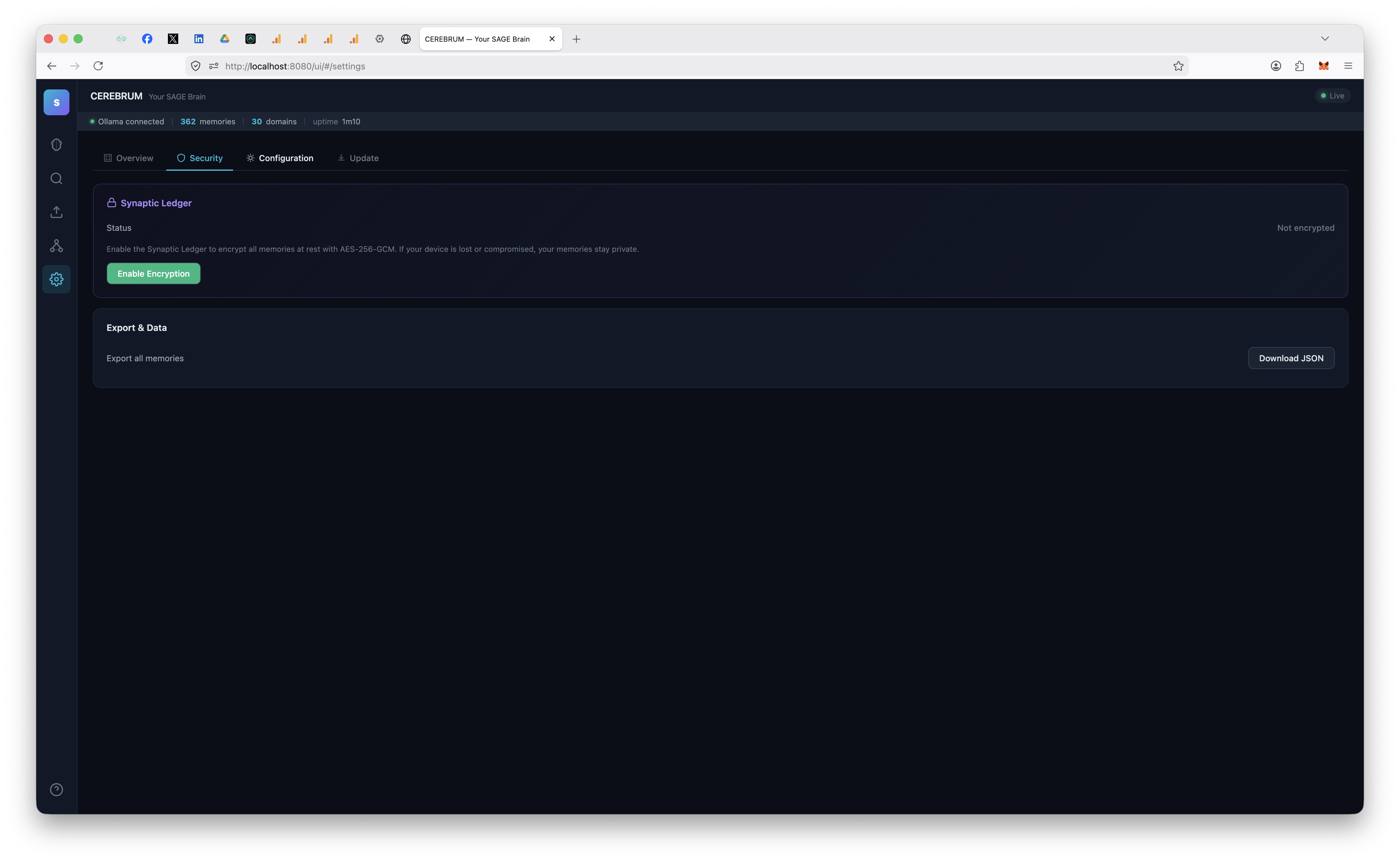1400x862 pixels.
Task: Click the Enable Encryption button
Action: point(153,274)
